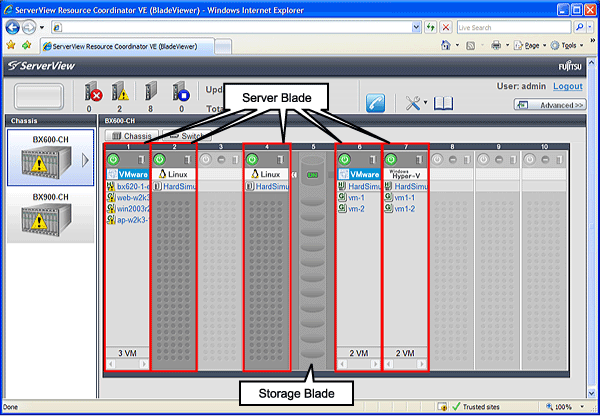Screen dimensions: 600x416
Task: Select the BX900-CH chassis thumbnail
Action: (x=51, y=214)
